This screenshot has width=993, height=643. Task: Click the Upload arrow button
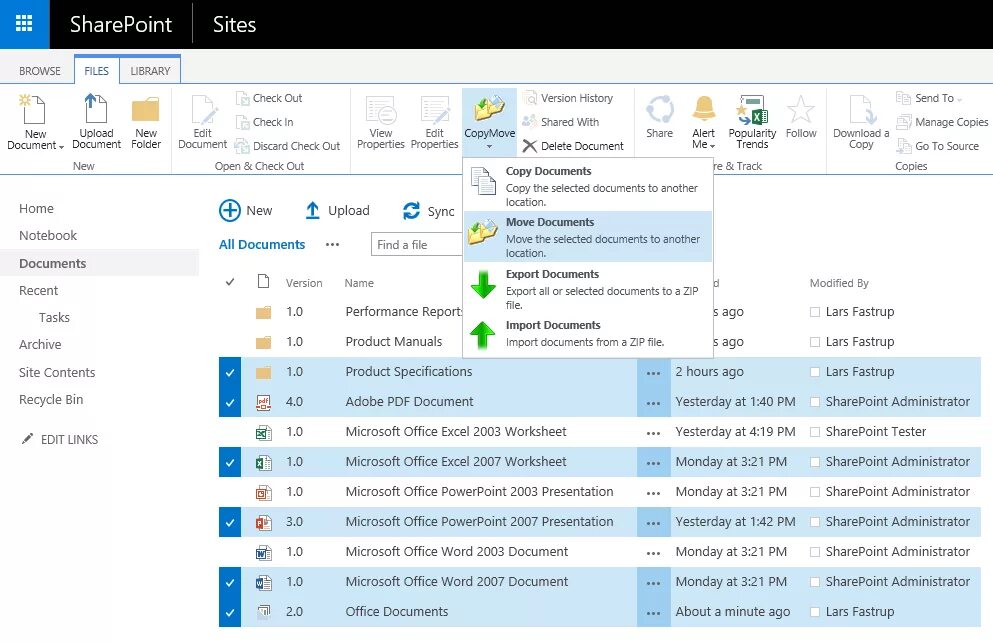click(337, 210)
